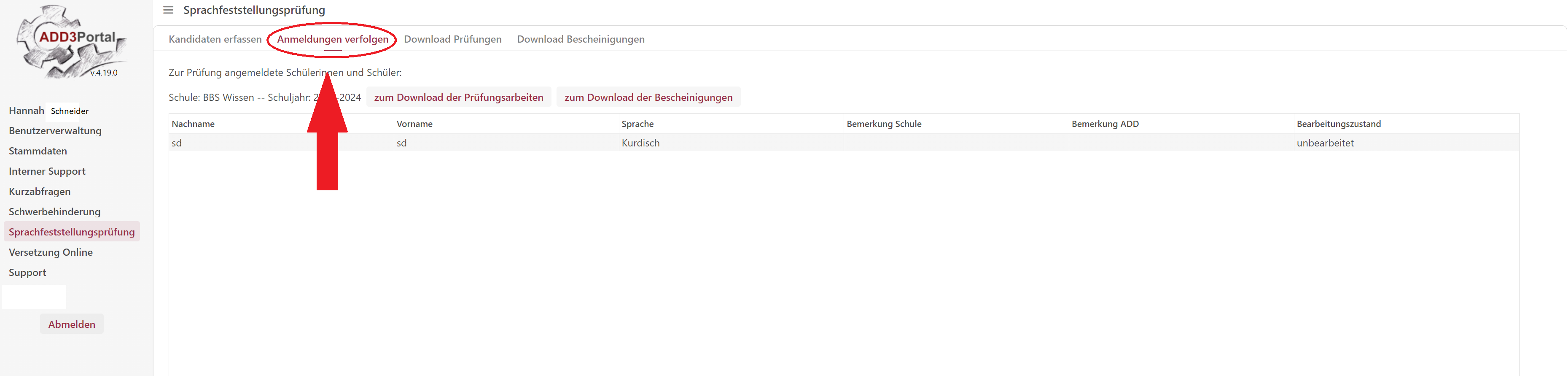Click zum Download der Bescheinigungen button
This screenshot has height=376, width=1568.
648,97
